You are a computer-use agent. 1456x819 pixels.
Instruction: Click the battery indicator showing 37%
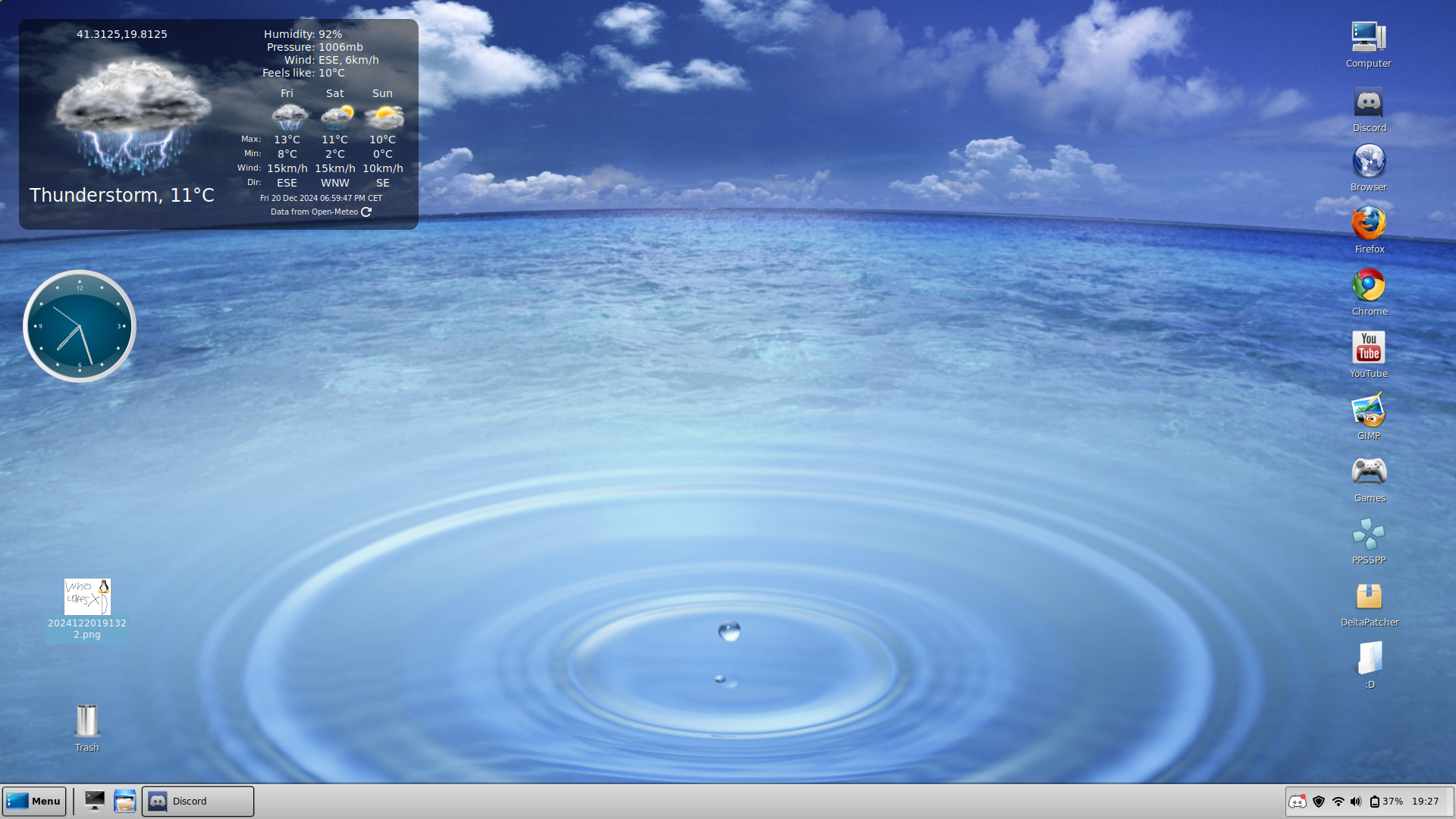[x=1386, y=802]
